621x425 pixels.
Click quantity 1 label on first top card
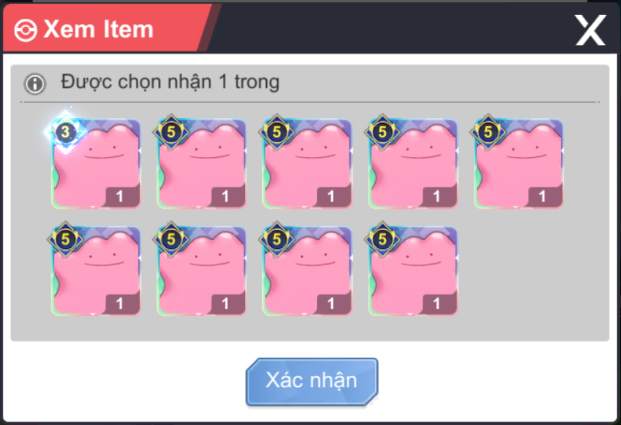[x=122, y=196]
